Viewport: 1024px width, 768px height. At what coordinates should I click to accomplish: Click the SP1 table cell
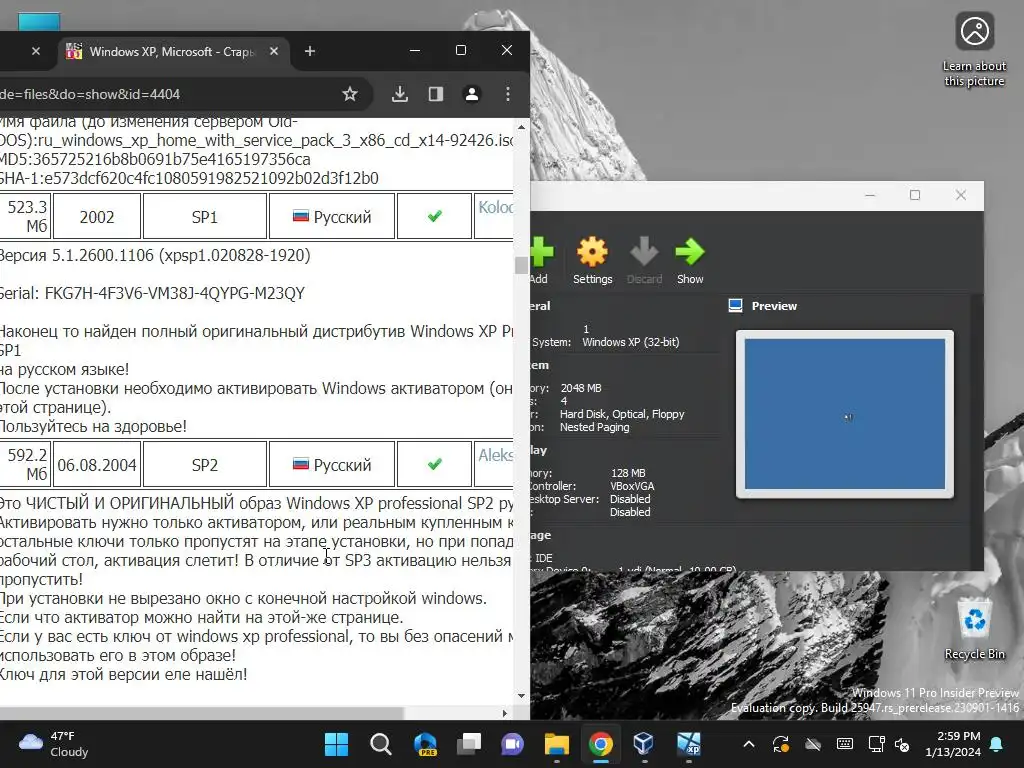point(204,216)
